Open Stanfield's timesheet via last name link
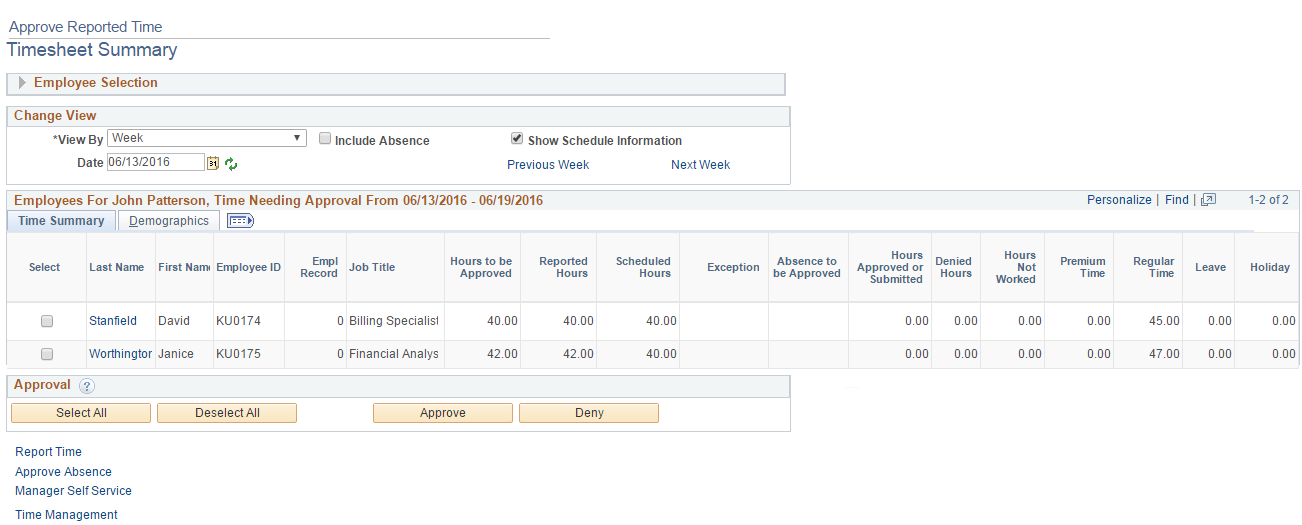1302x525 pixels. pos(115,322)
